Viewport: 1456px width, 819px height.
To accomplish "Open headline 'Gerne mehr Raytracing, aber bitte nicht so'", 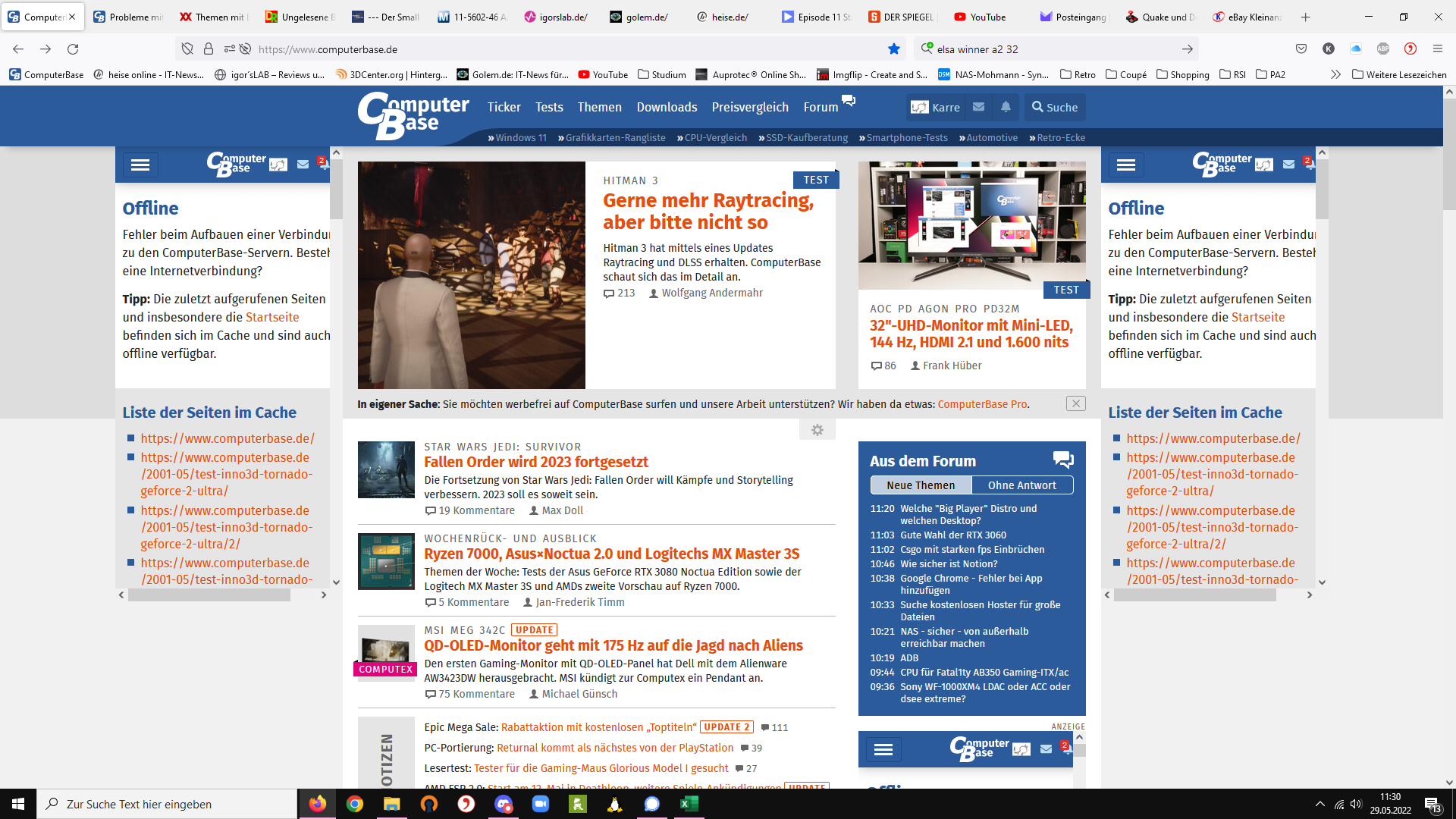I will (x=708, y=212).
